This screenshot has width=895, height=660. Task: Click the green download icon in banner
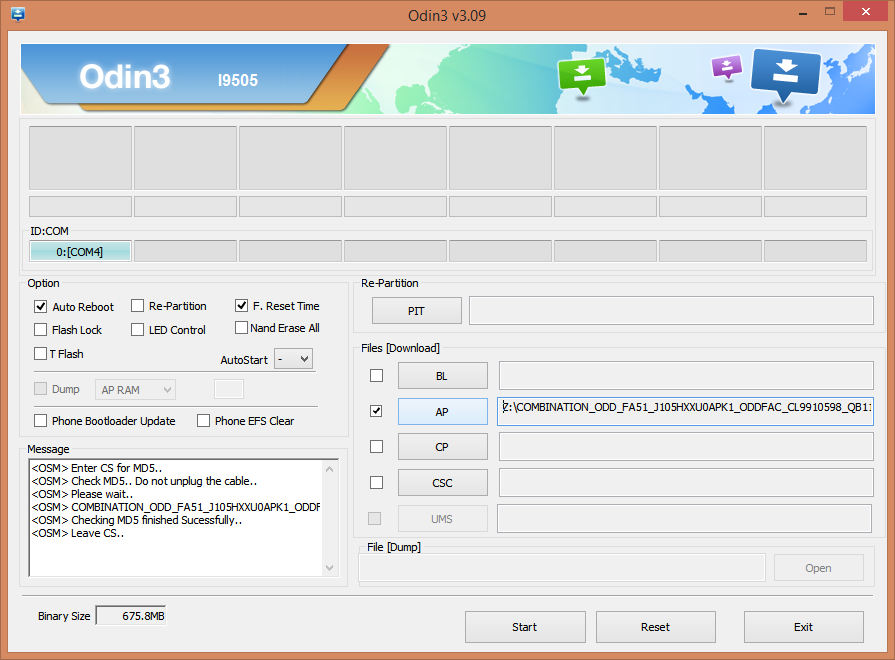tap(582, 76)
